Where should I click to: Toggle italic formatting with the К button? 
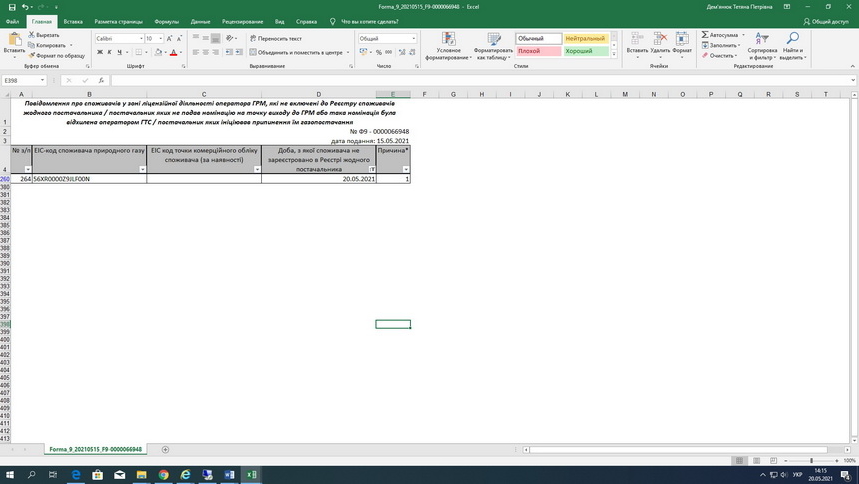(109, 52)
